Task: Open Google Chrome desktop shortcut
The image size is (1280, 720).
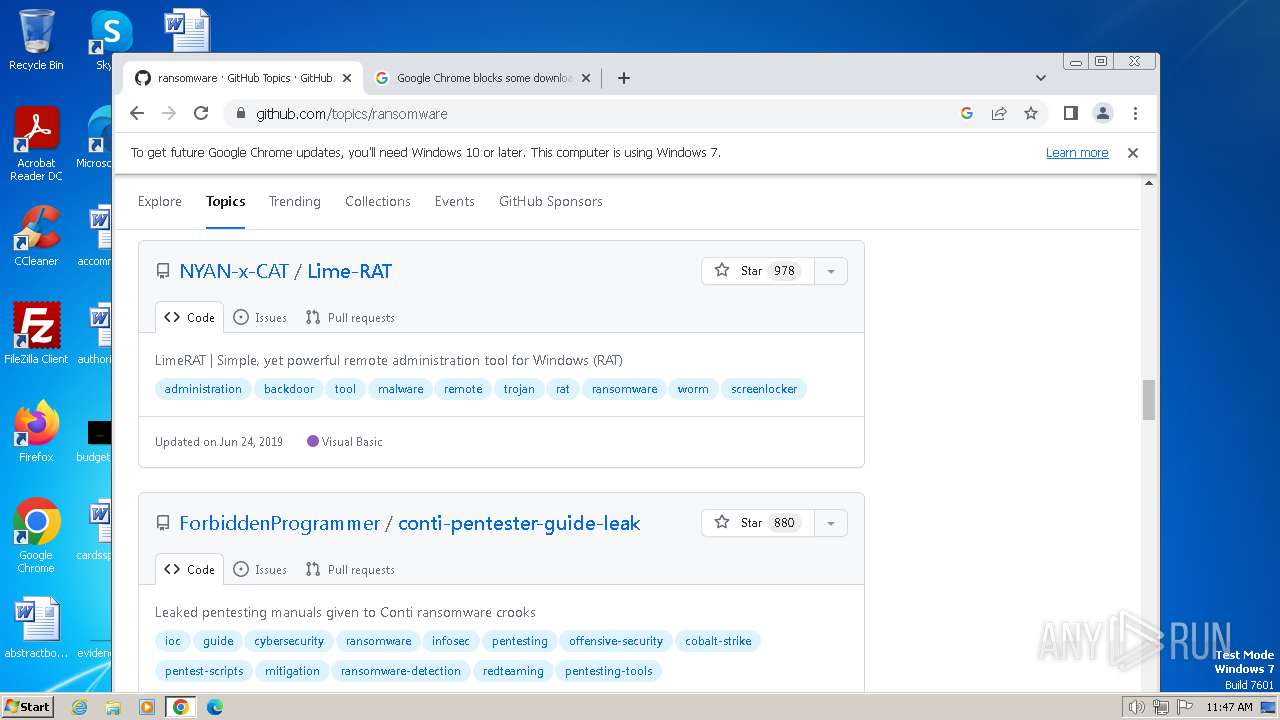Action: (36, 536)
